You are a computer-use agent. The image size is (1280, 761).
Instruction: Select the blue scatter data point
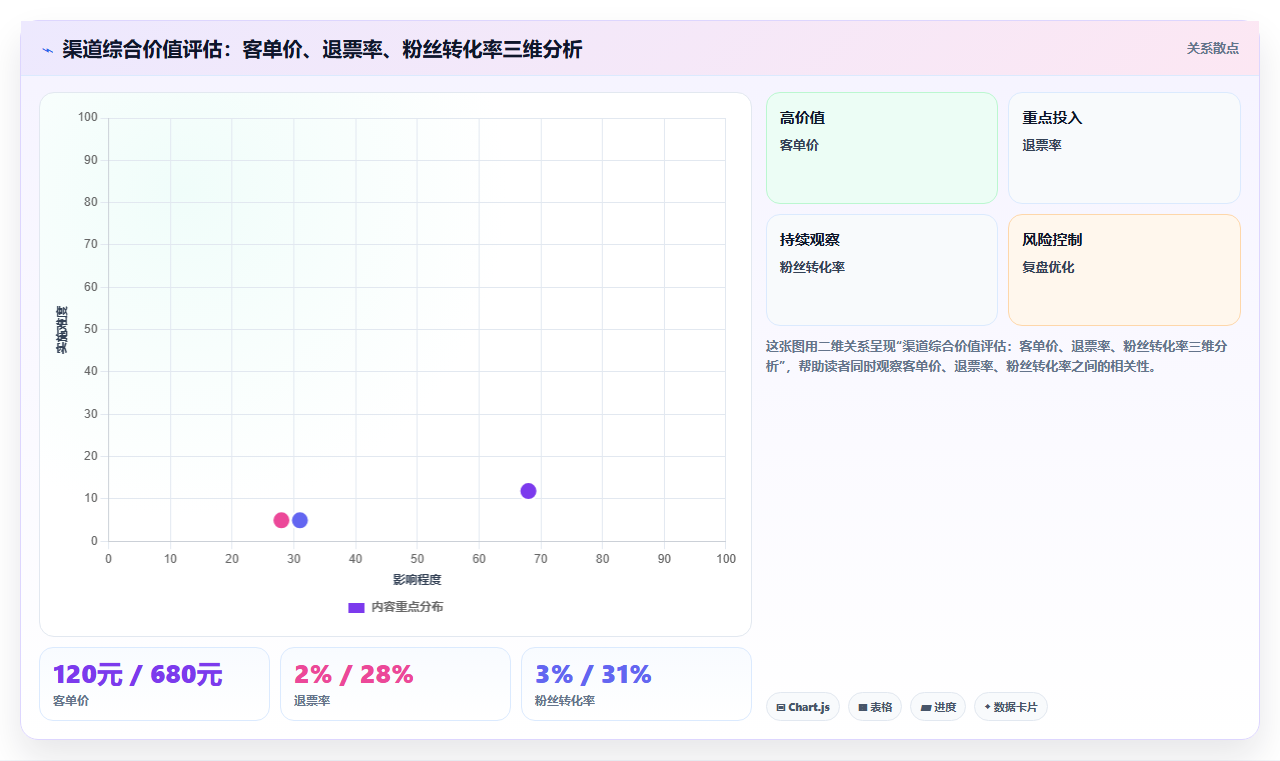300,520
